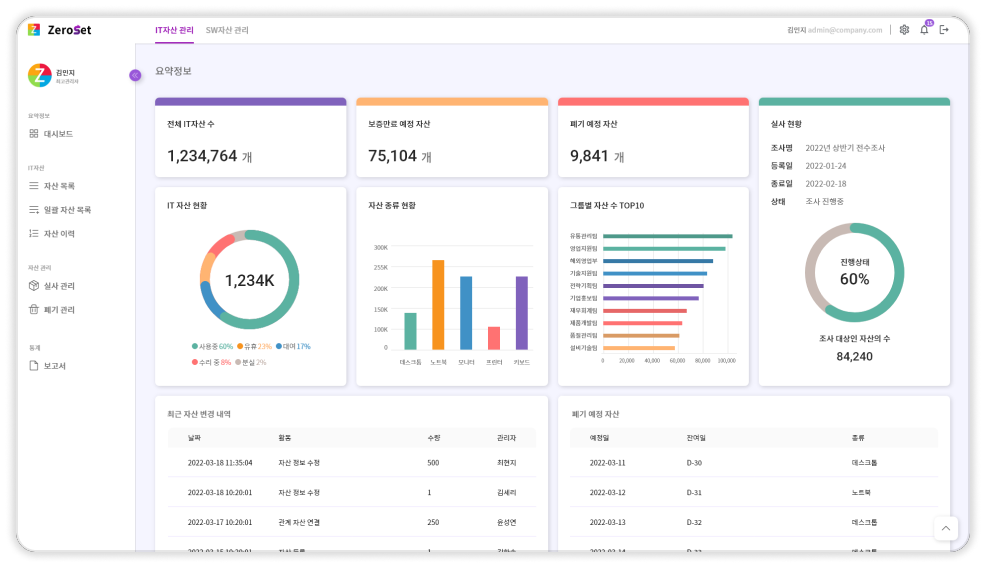Toggle the 수리 중 8% legend item

click(212, 362)
